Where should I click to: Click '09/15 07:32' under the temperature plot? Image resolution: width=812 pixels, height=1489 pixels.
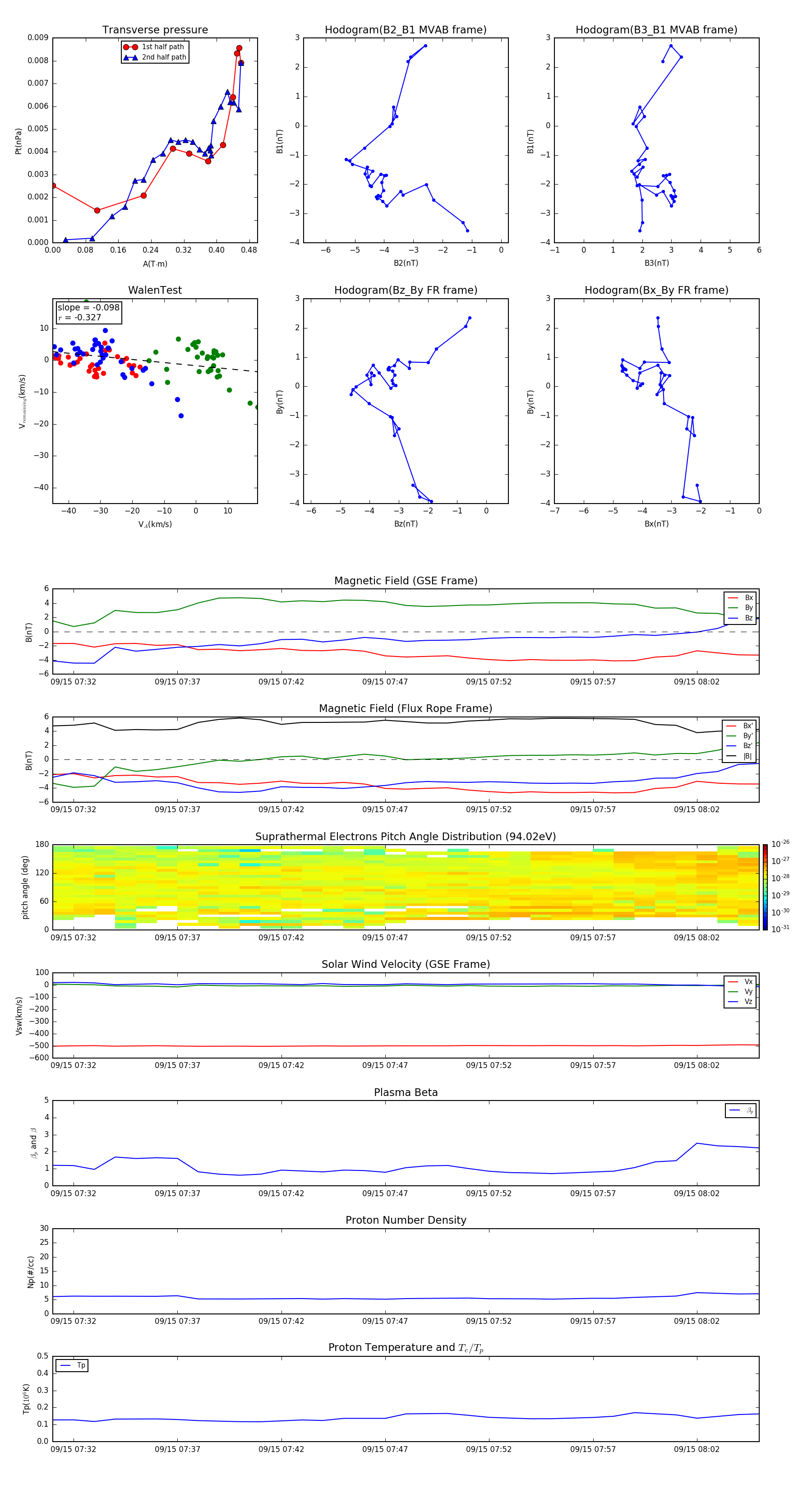pos(74,1449)
